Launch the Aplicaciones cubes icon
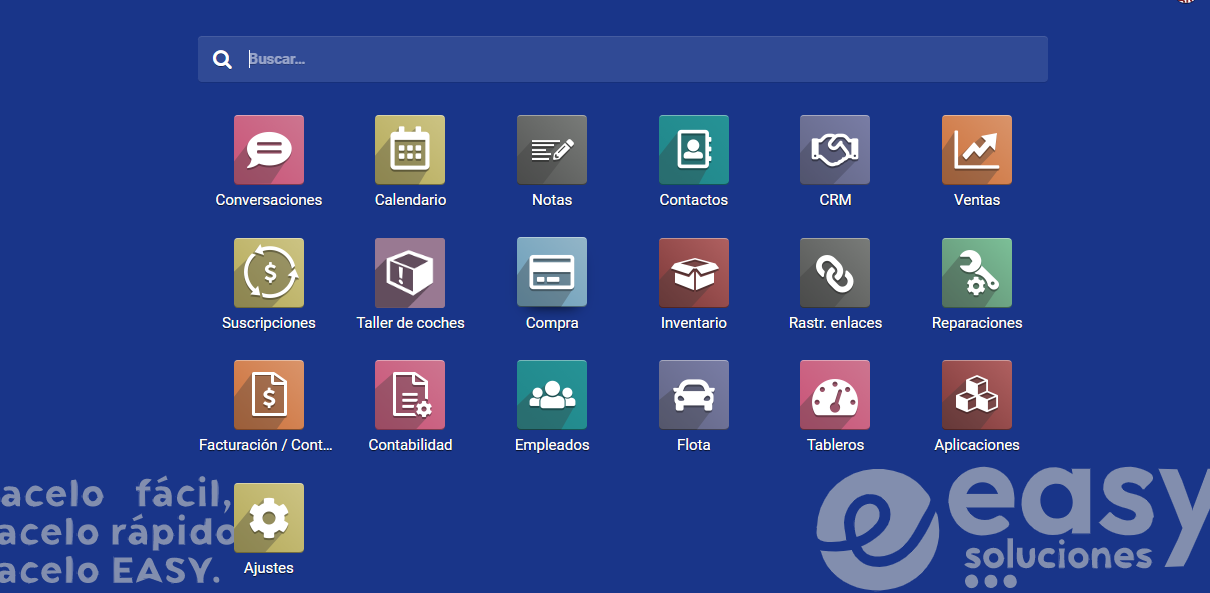Viewport: 1210px width, 593px height. coord(976,395)
